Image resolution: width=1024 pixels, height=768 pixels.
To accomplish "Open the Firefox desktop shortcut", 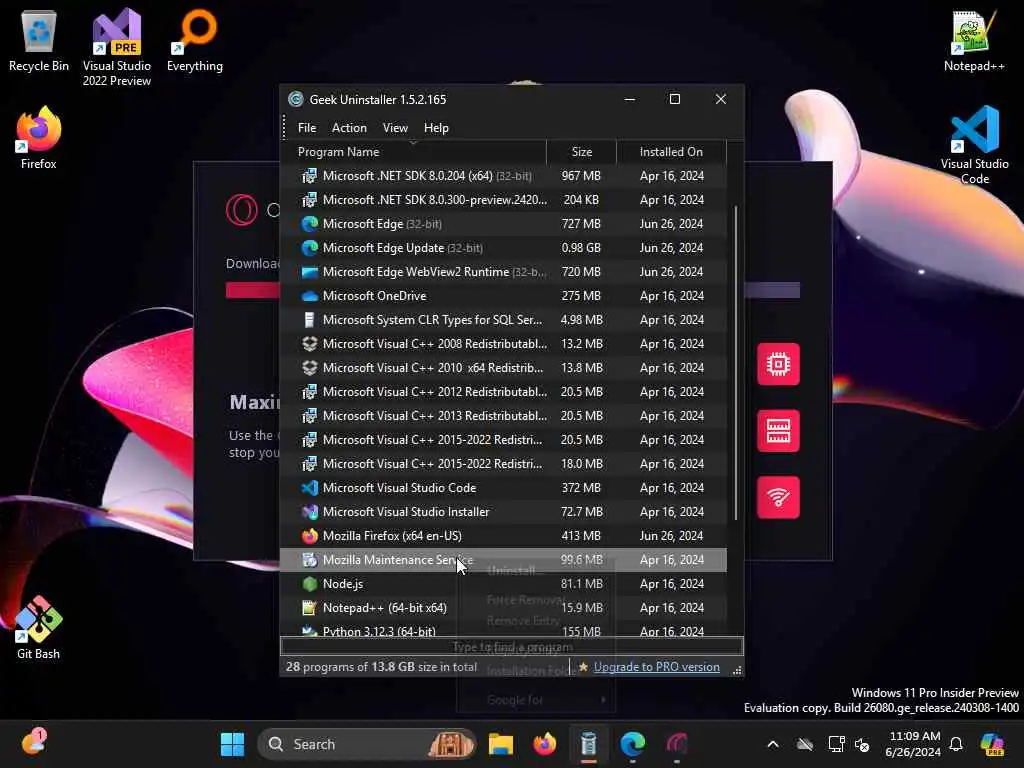I will click(x=39, y=138).
